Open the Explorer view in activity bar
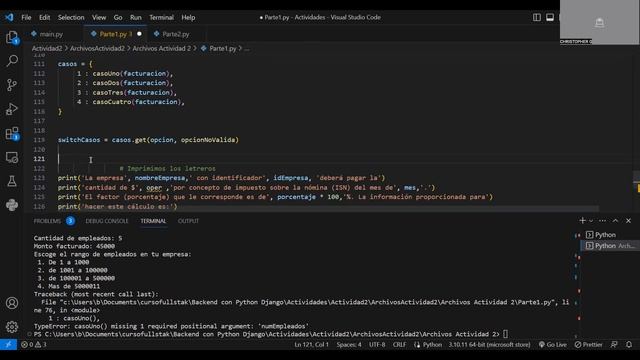 (x=12, y=38)
